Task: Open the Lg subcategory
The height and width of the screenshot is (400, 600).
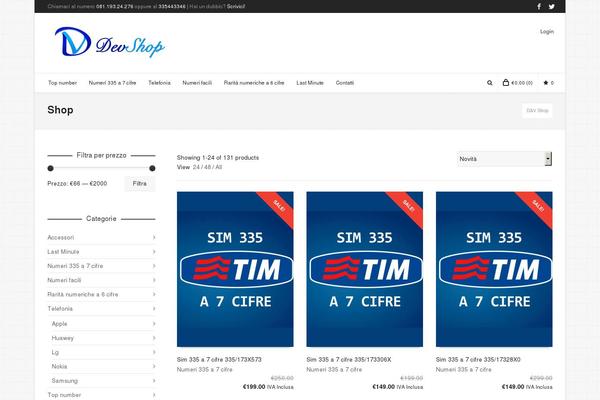Action: pos(55,352)
